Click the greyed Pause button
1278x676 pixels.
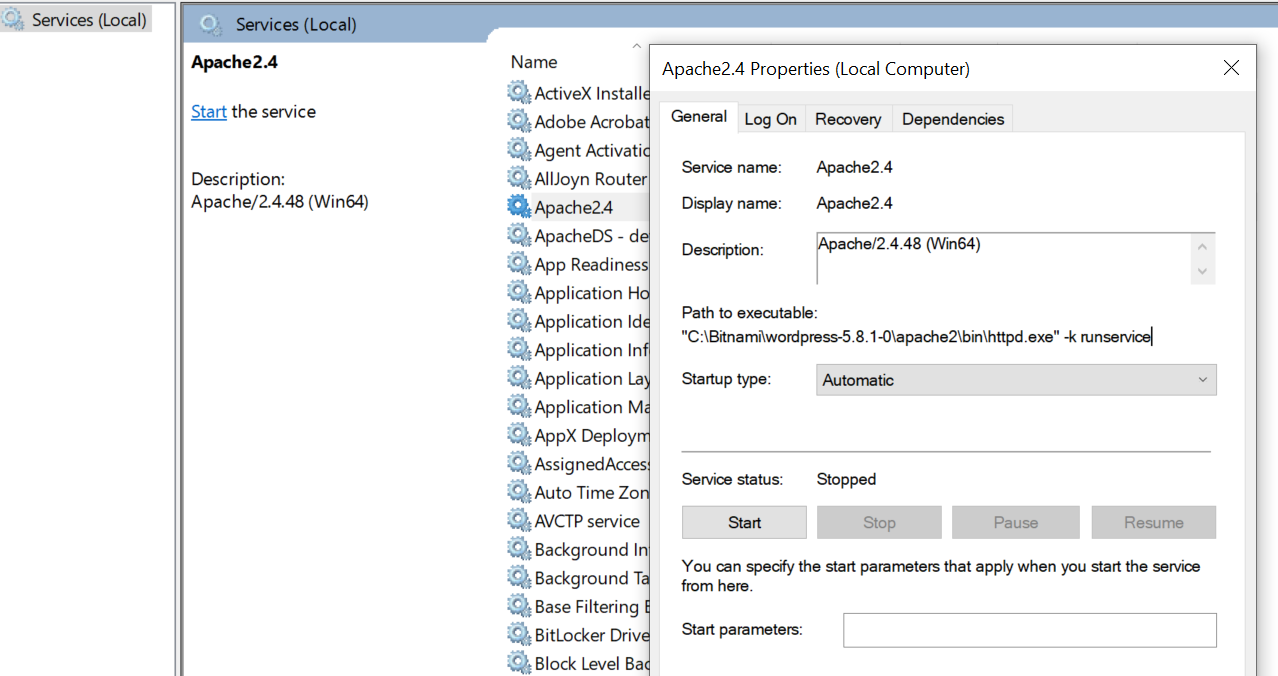[x=1016, y=522]
